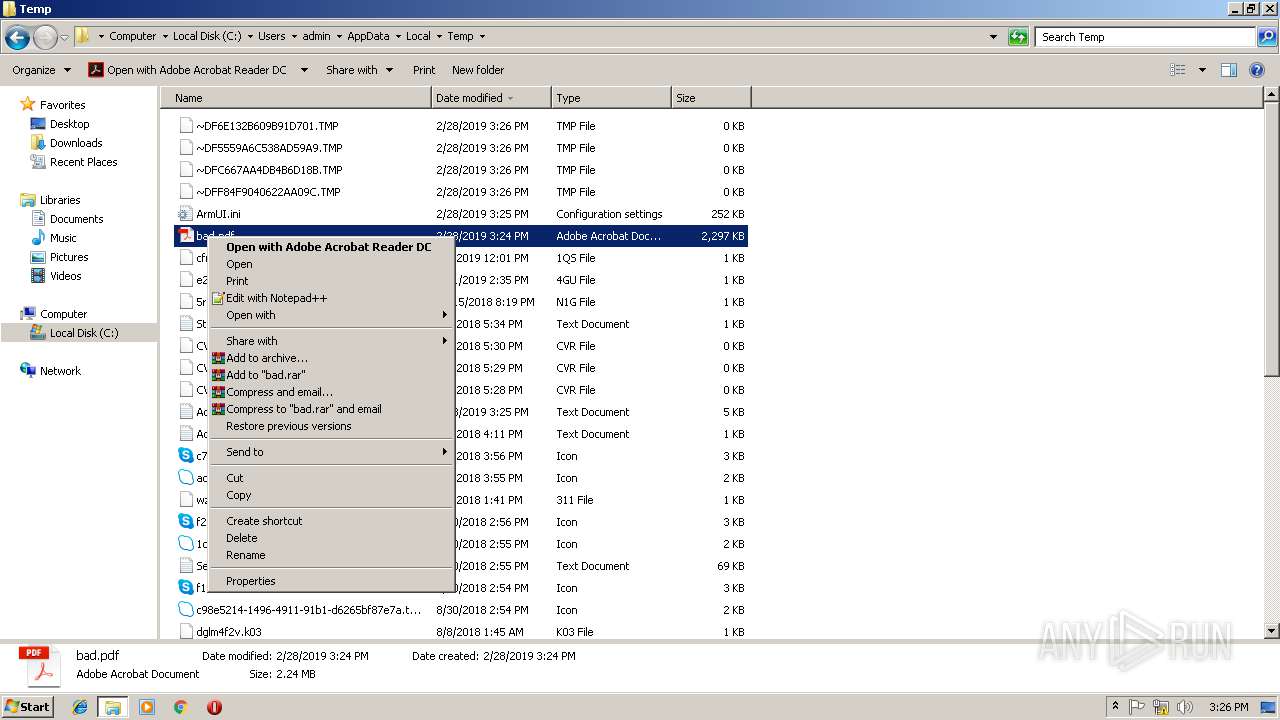
Task: Click the Action Center flag tray icon
Action: pyautogui.click(x=1137, y=707)
